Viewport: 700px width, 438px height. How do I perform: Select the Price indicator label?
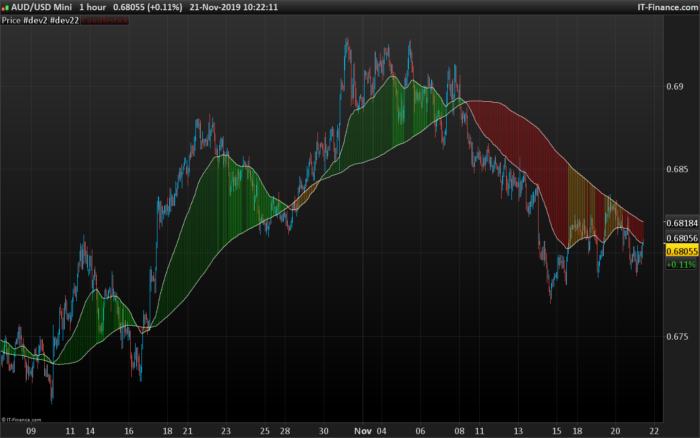coord(11,21)
